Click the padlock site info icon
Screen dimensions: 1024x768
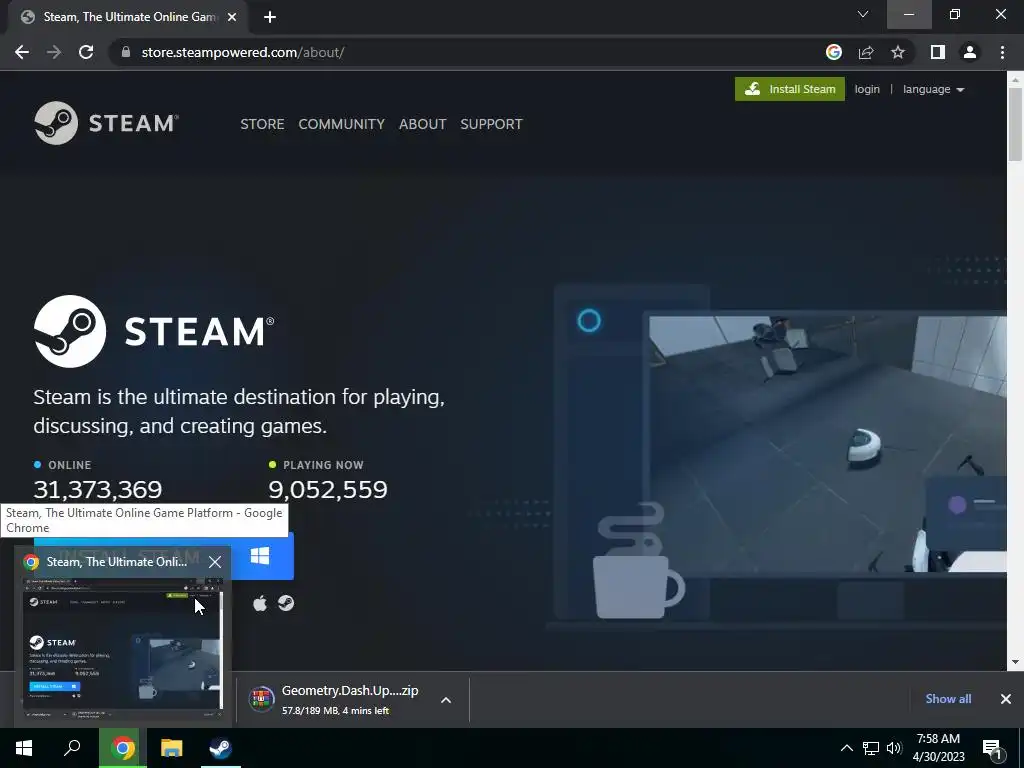tap(126, 52)
